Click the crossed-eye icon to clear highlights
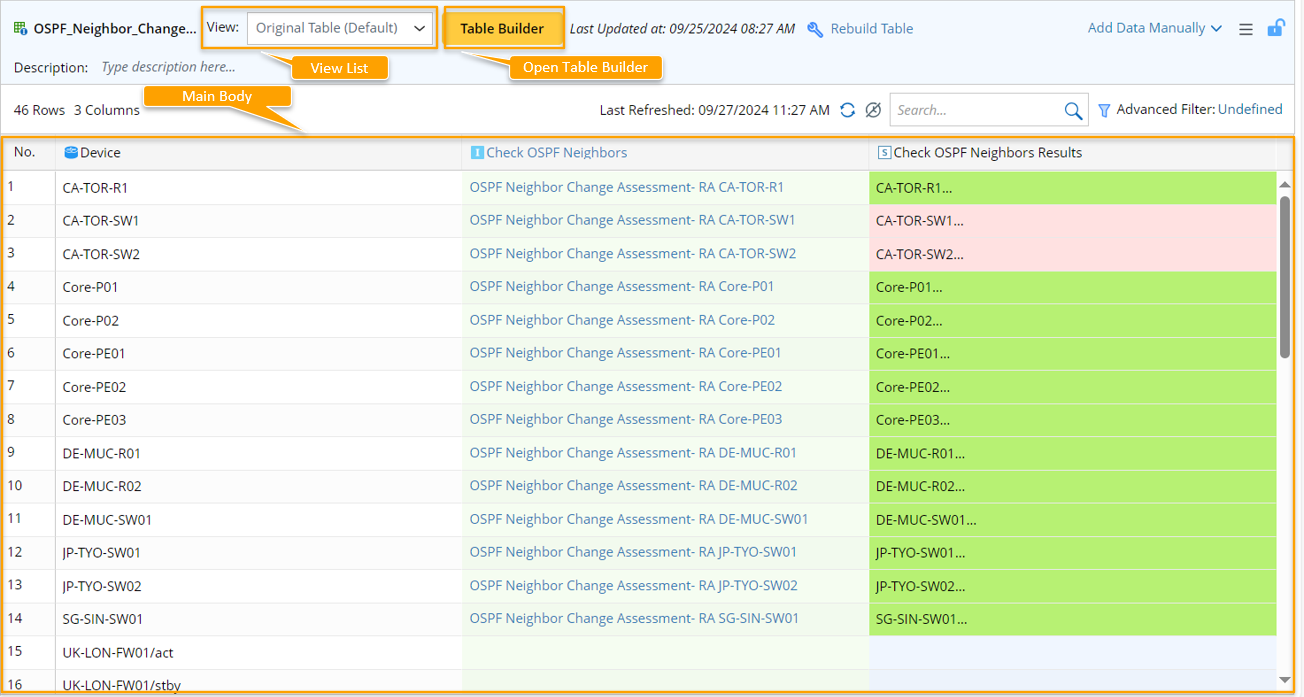This screenshot has width=1304, height=697. tap(873, 110)
